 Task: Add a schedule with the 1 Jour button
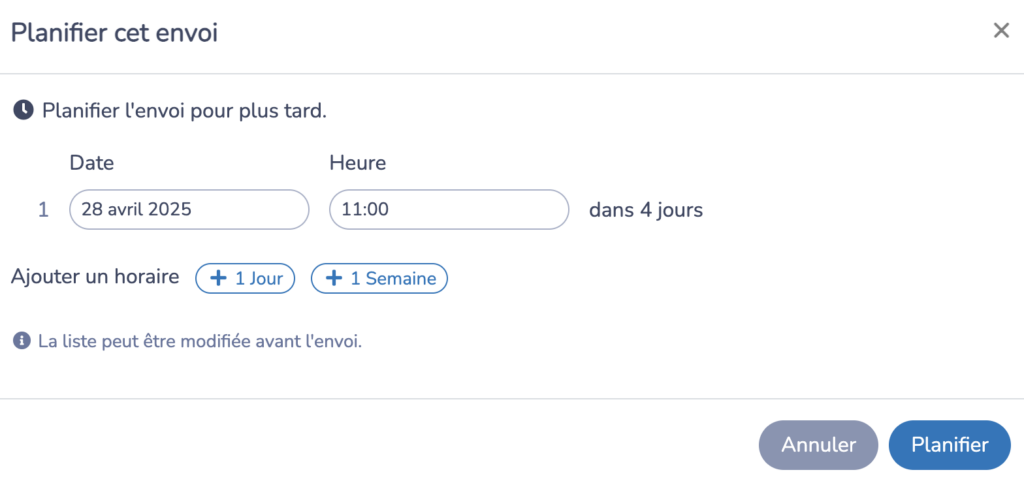(x=245, y=279)
